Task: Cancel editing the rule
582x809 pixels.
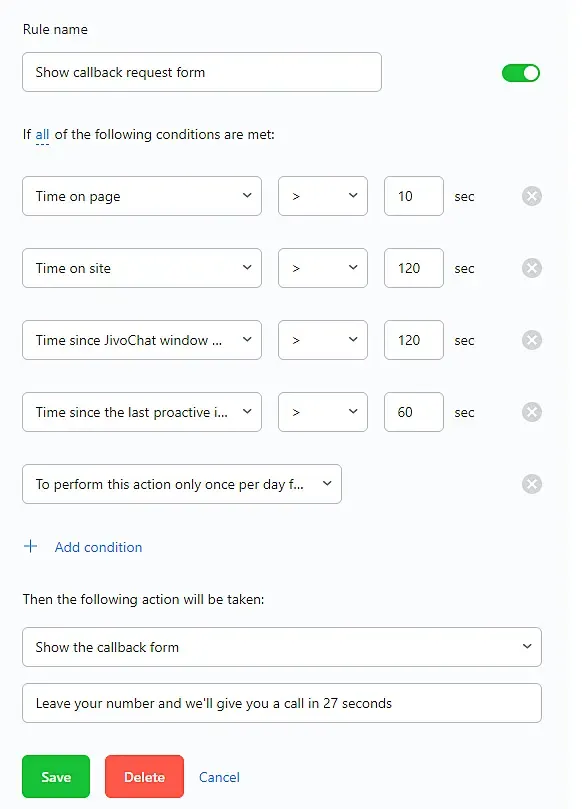Action: tap(219, 777)
